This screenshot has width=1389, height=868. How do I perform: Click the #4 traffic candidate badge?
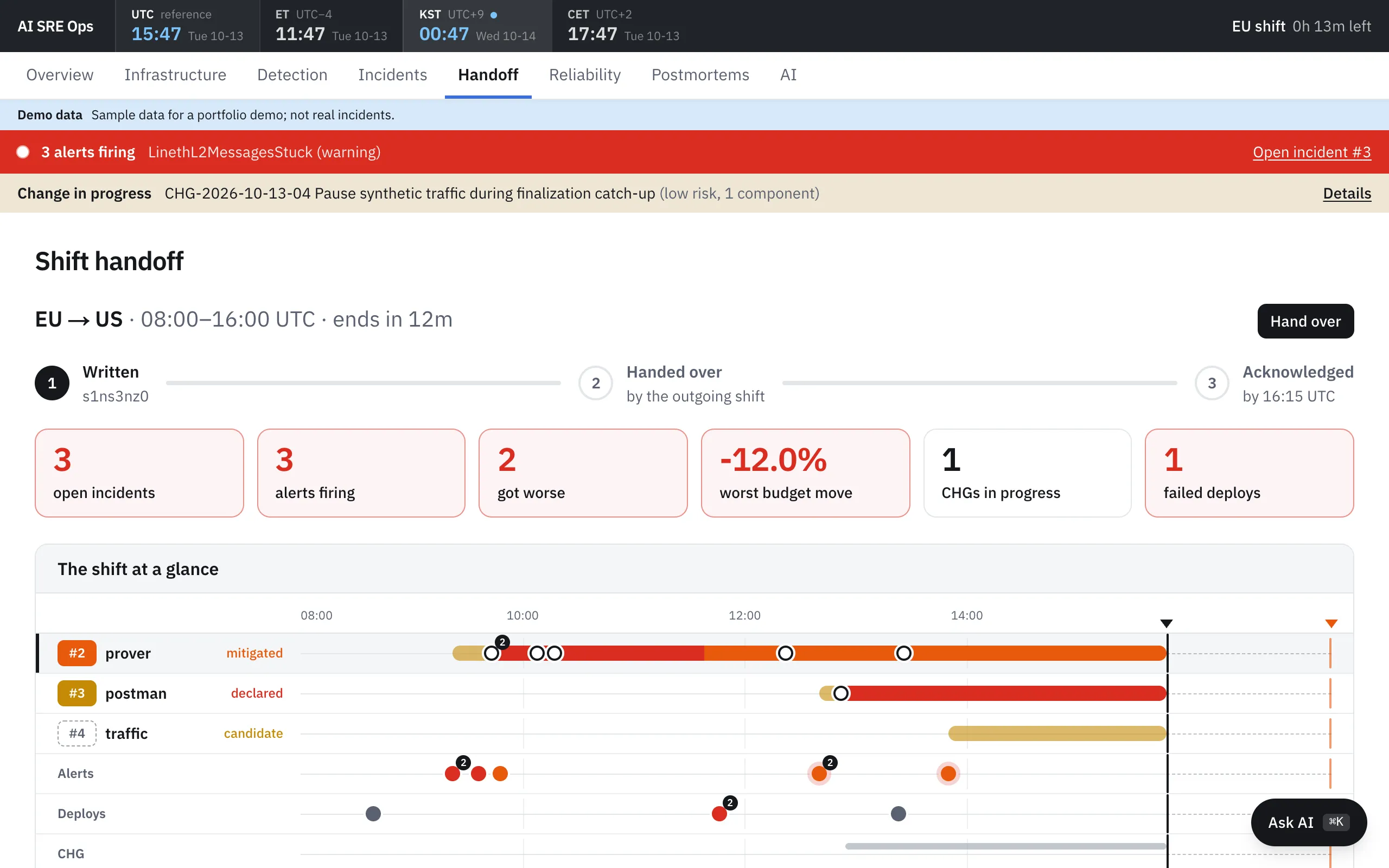[77, 733]
